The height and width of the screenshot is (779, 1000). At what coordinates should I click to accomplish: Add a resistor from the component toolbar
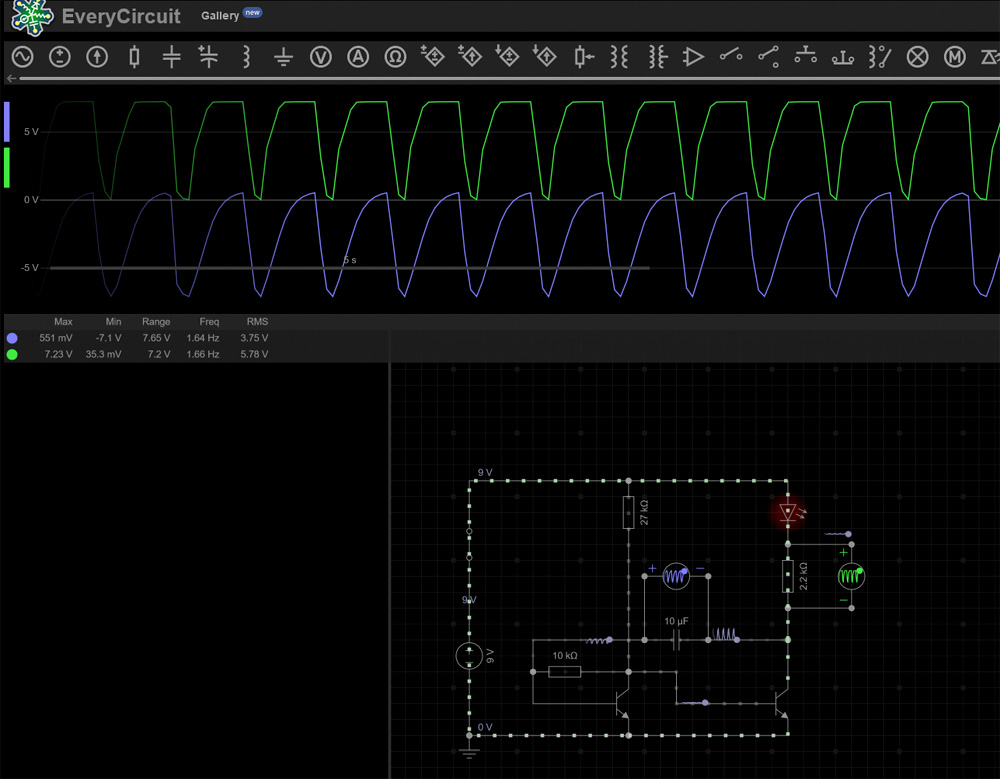click(134, 57)
